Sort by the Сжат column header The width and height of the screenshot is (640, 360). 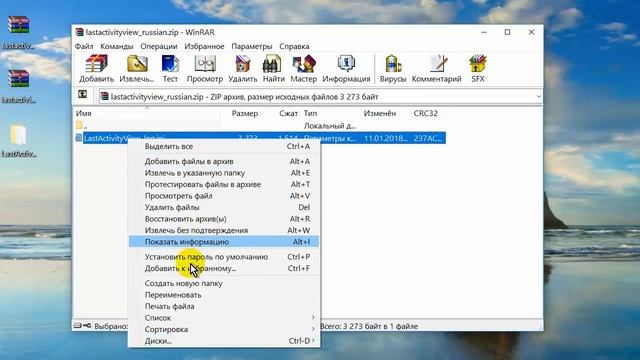[288, 113]
